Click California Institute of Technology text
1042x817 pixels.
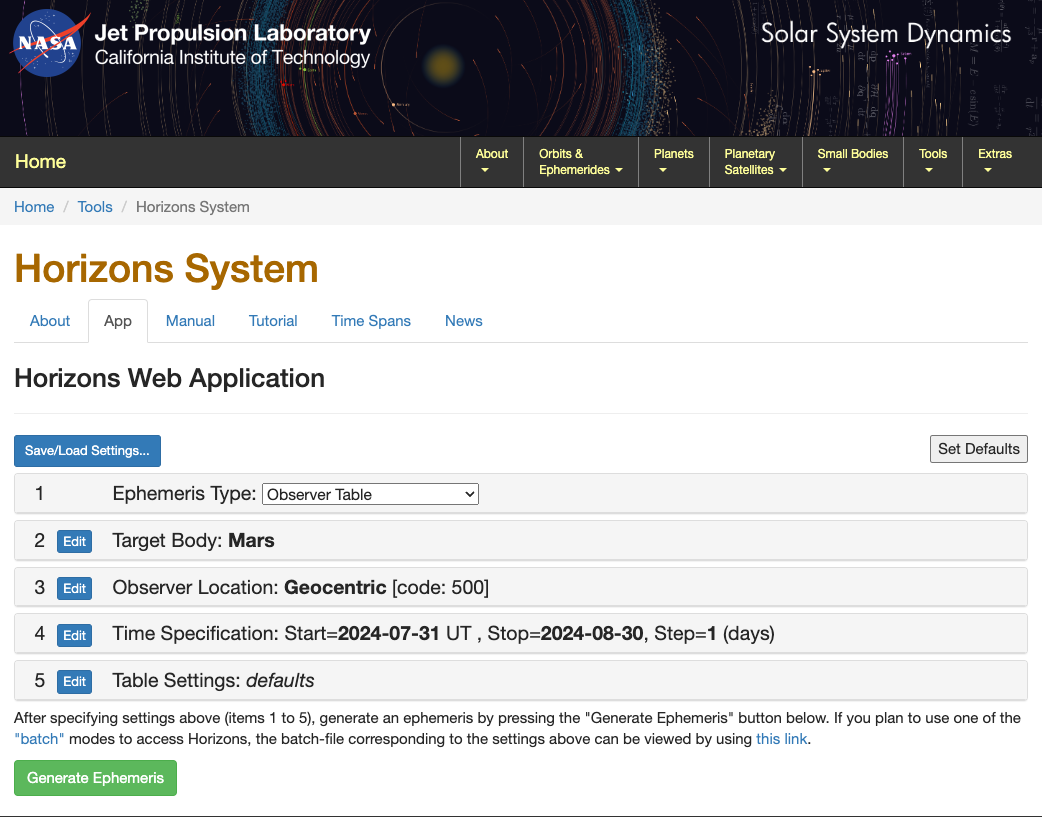(233, 58)
